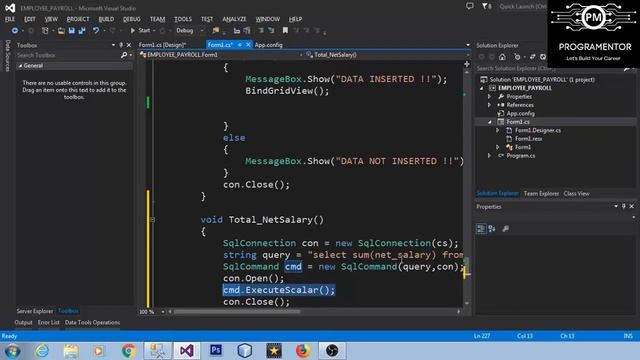Image resolution: width=640 pixels, height=360 pixels.
Task: Click the Navigate Backward toolbar icon
Action: pyautogui.click(x=15, y=31)
